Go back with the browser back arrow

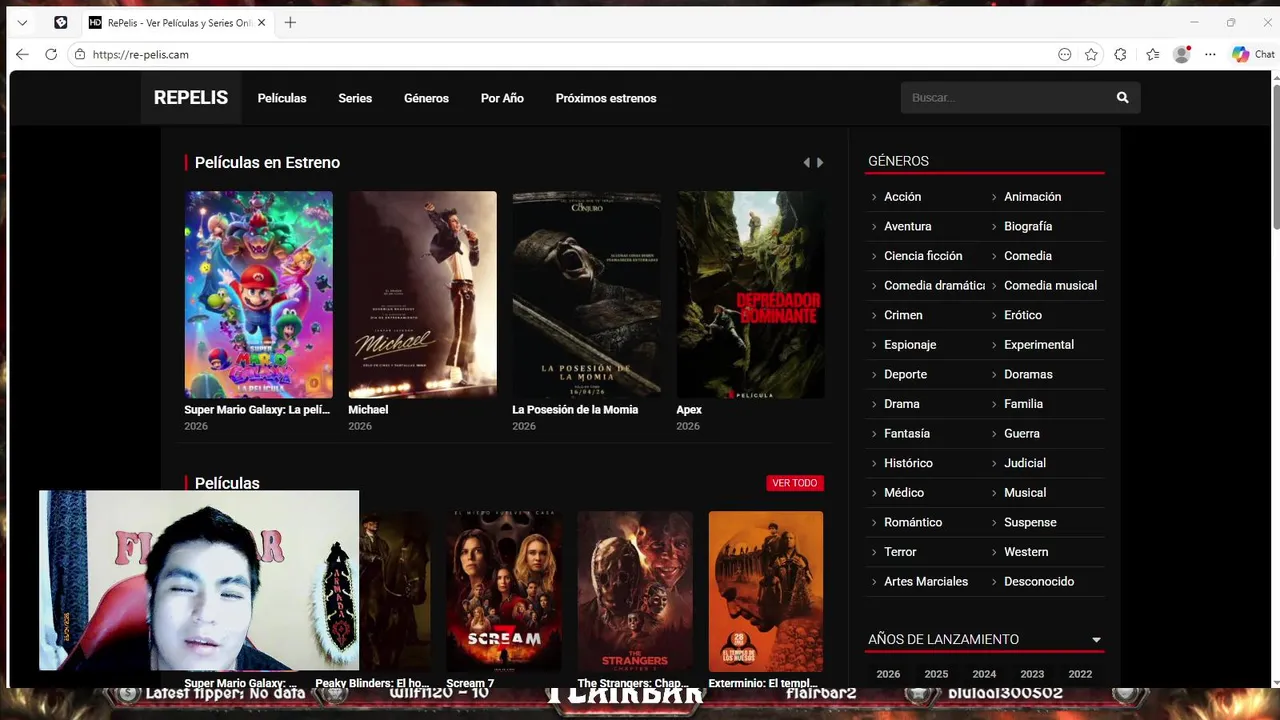click(x=22, y=55)
